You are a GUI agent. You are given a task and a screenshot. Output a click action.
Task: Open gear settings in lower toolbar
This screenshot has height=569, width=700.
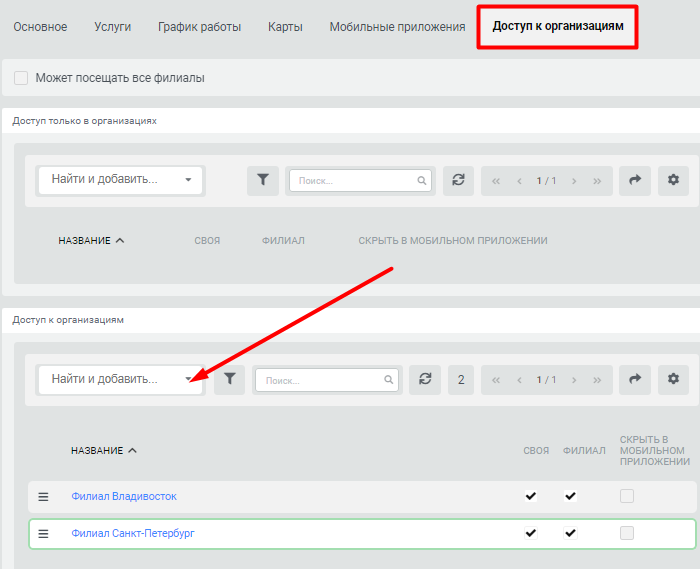coord(673,380)
